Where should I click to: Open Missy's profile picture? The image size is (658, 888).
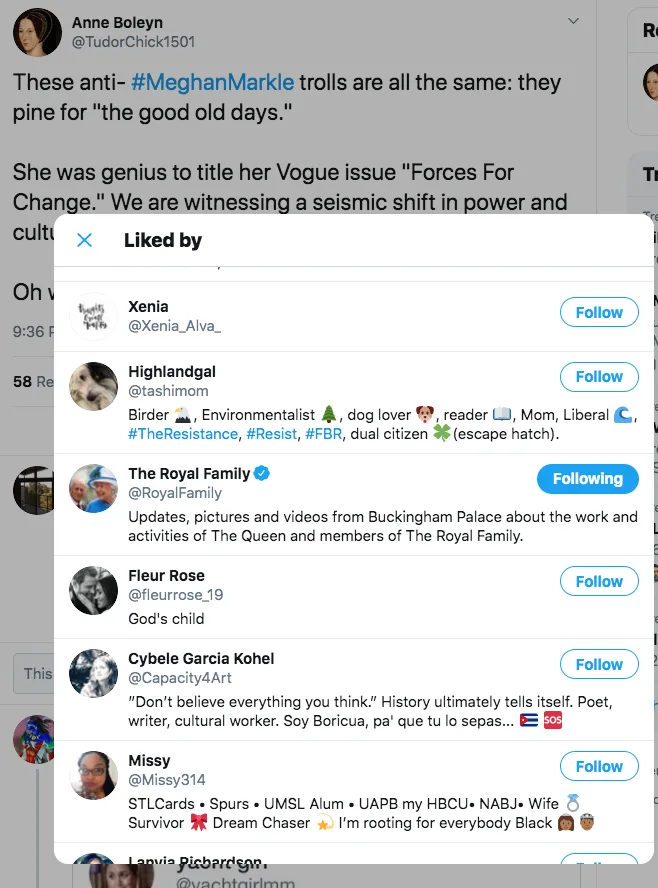point(93,775)
